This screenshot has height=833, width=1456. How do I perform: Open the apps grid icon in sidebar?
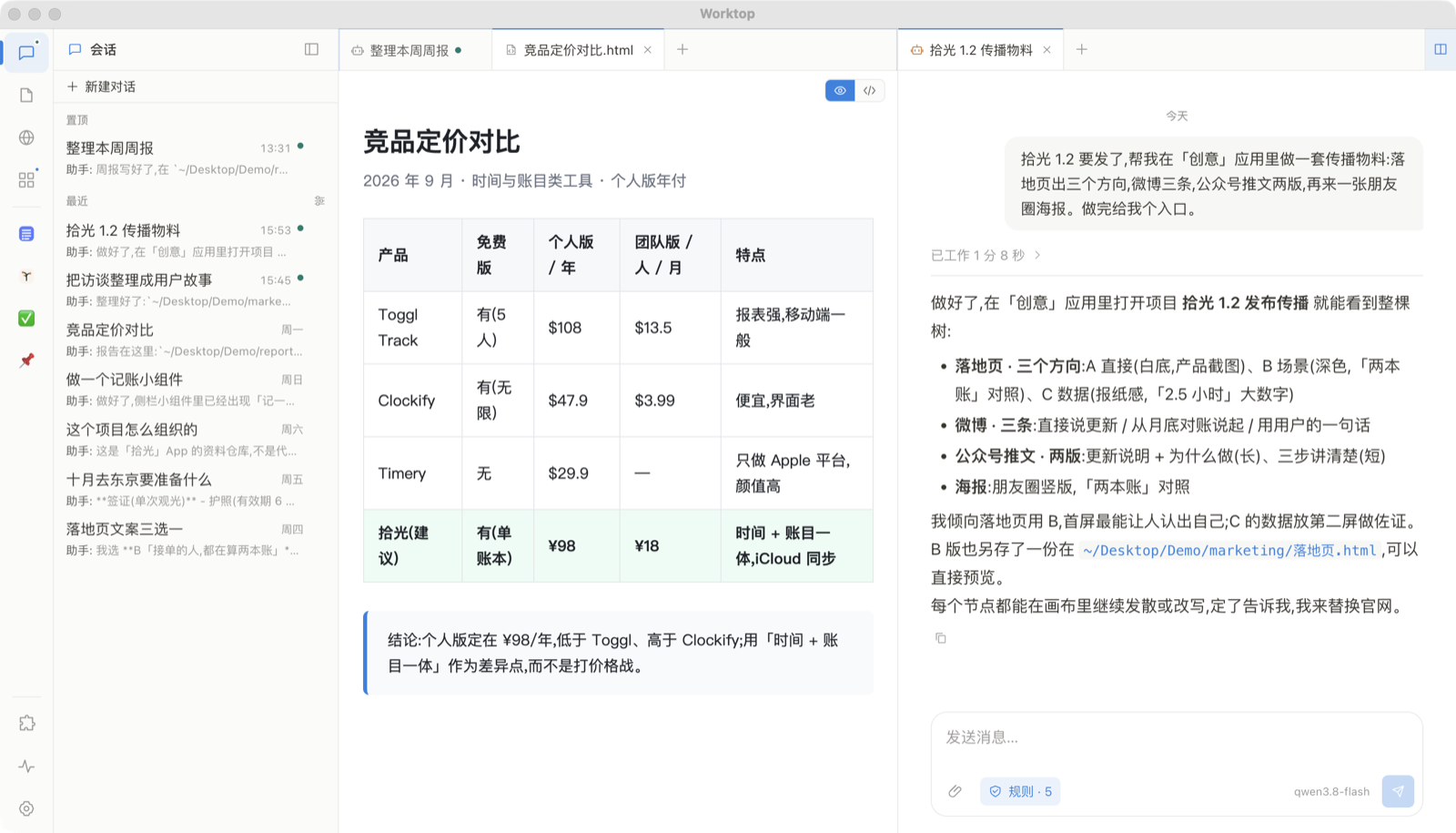[26, 179]
